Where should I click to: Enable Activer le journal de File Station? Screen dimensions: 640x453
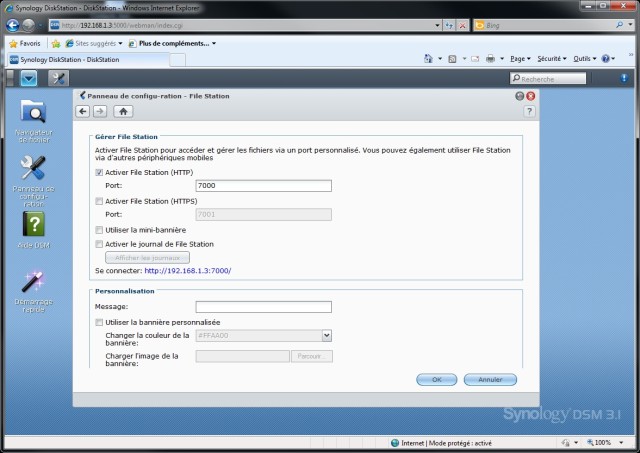[x=99, y=244]
